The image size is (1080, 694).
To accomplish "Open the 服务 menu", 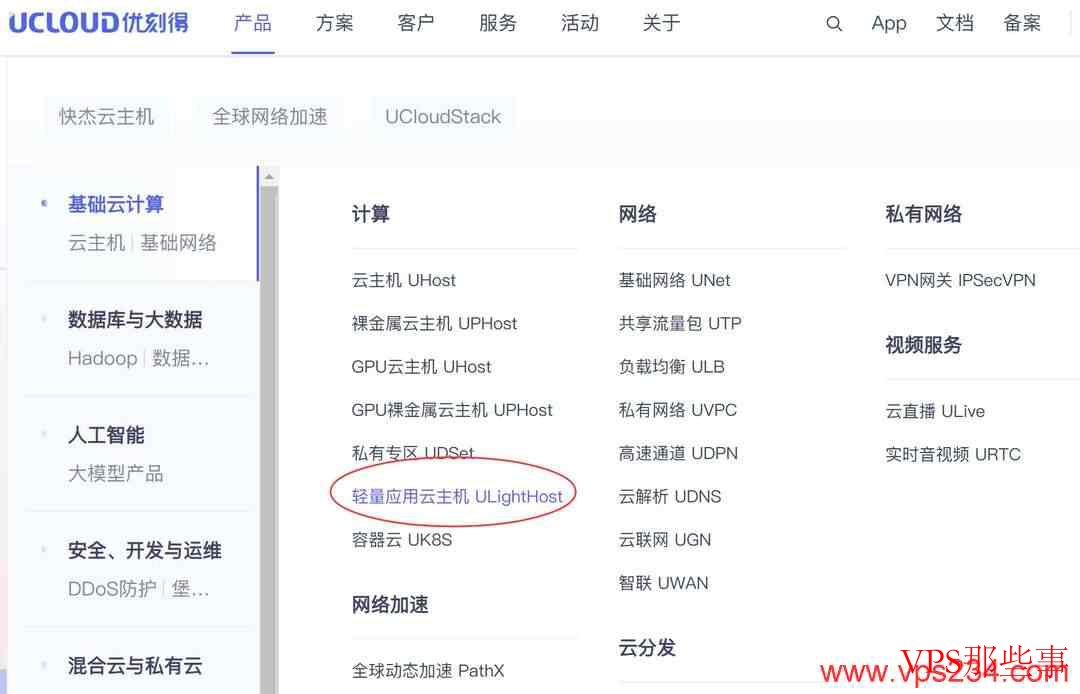I will [498, 23].
